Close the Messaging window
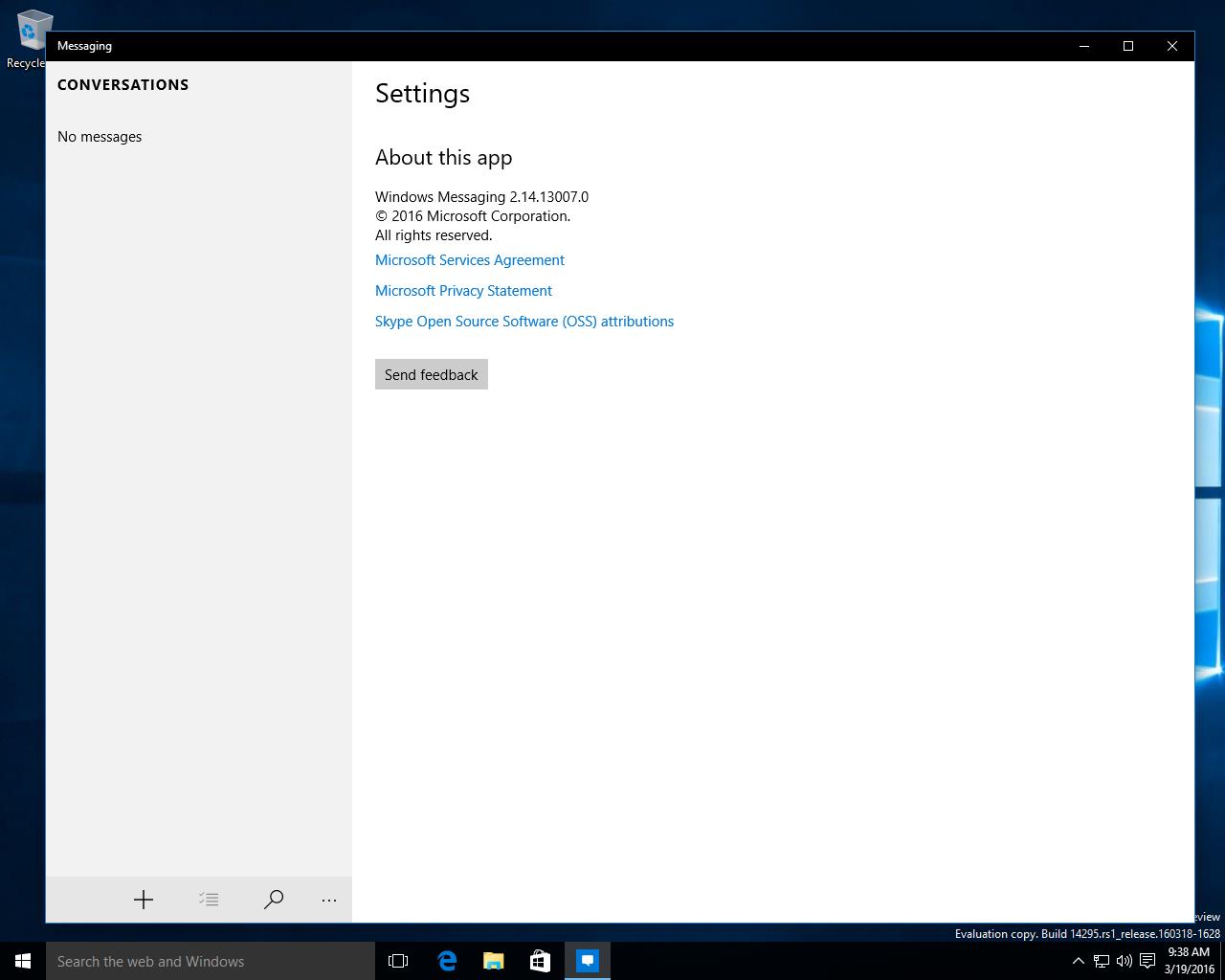Viewport: 1225px width, 980px height. click(x=1172, y=46)
